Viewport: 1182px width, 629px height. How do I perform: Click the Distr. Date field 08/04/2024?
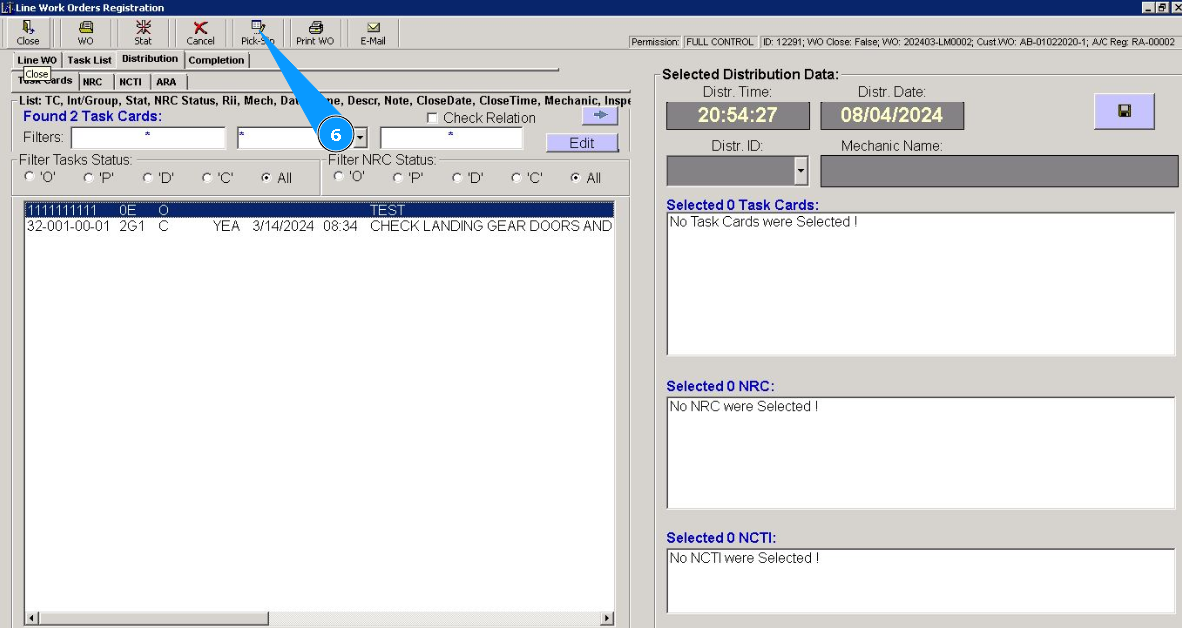point(892,115)
